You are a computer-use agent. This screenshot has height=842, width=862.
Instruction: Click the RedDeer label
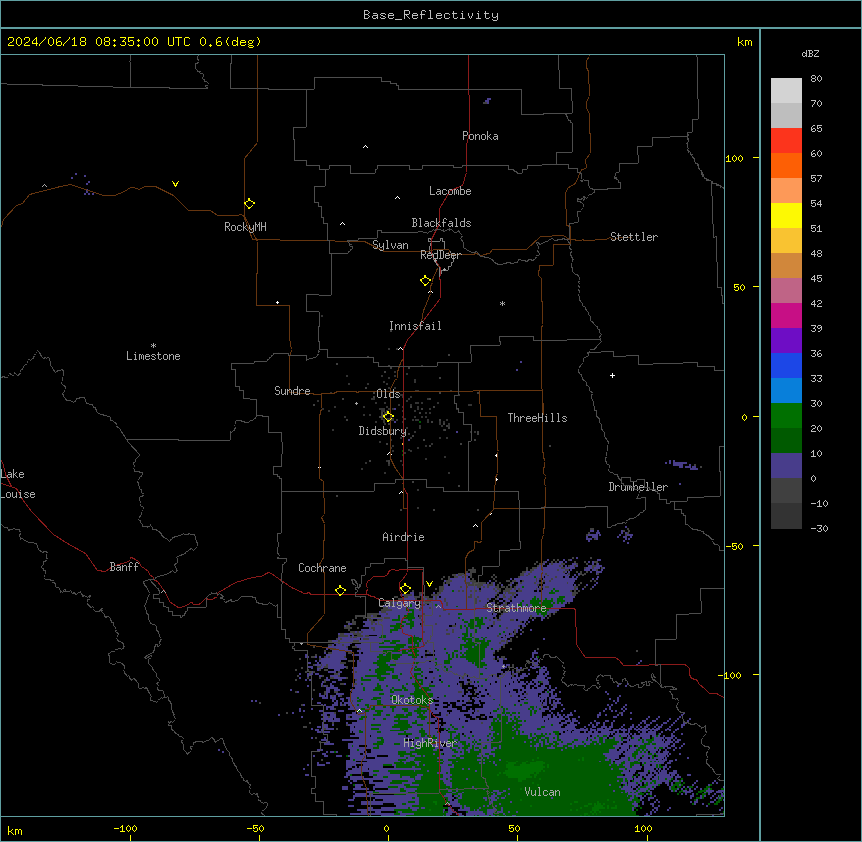point(440,255)
